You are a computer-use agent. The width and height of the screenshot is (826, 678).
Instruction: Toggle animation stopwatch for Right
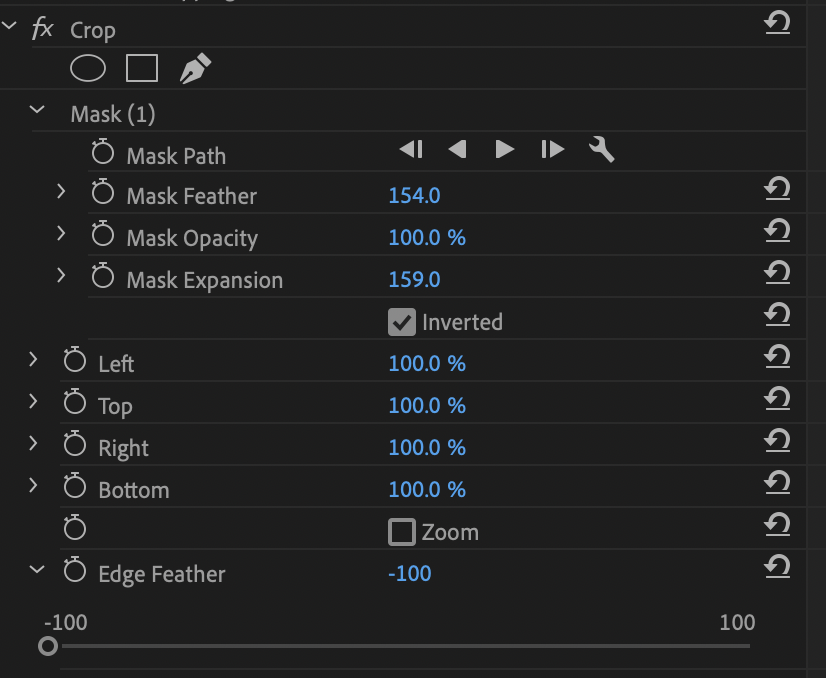click(75, 444)
